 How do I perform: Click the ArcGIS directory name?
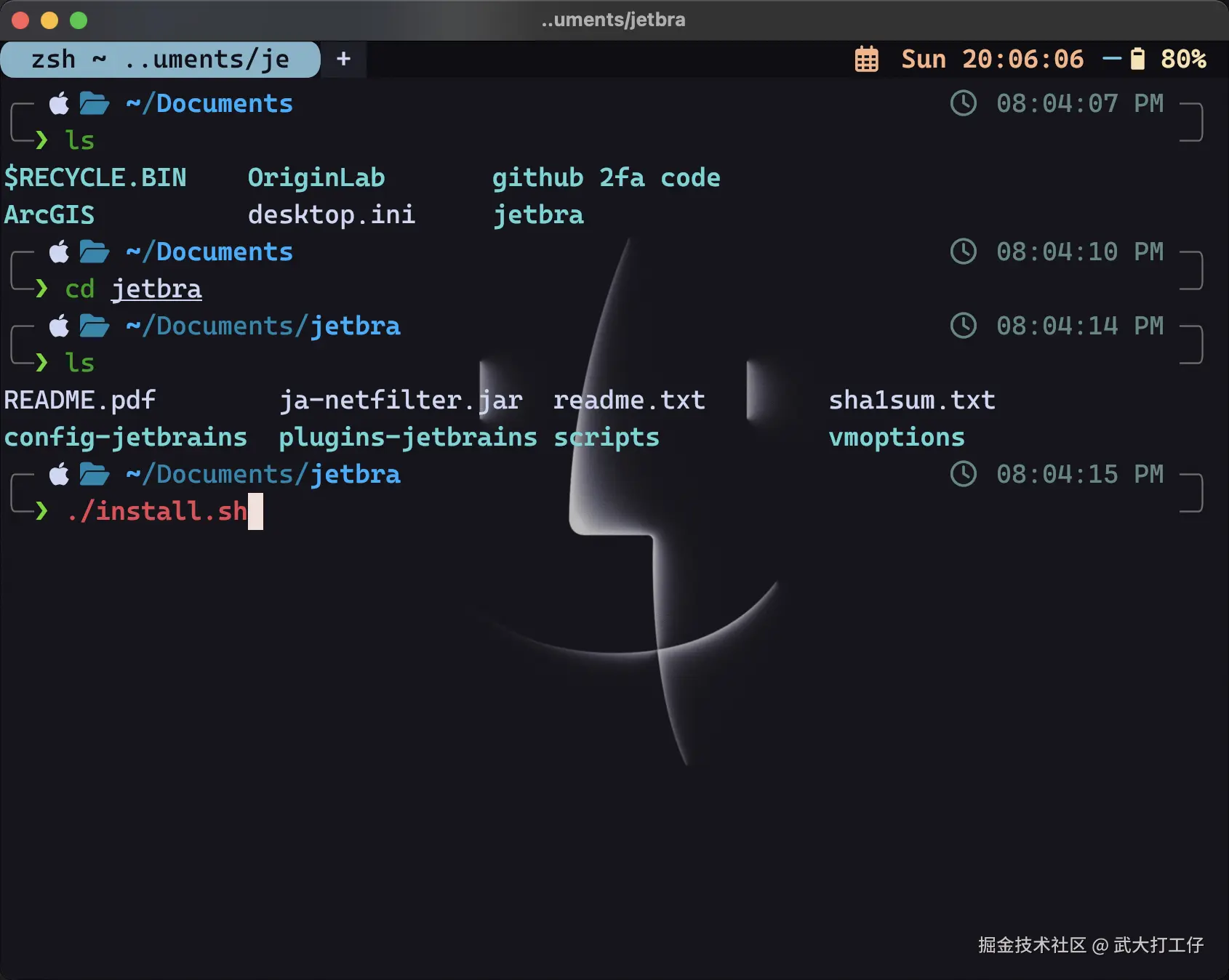point(49,214)
